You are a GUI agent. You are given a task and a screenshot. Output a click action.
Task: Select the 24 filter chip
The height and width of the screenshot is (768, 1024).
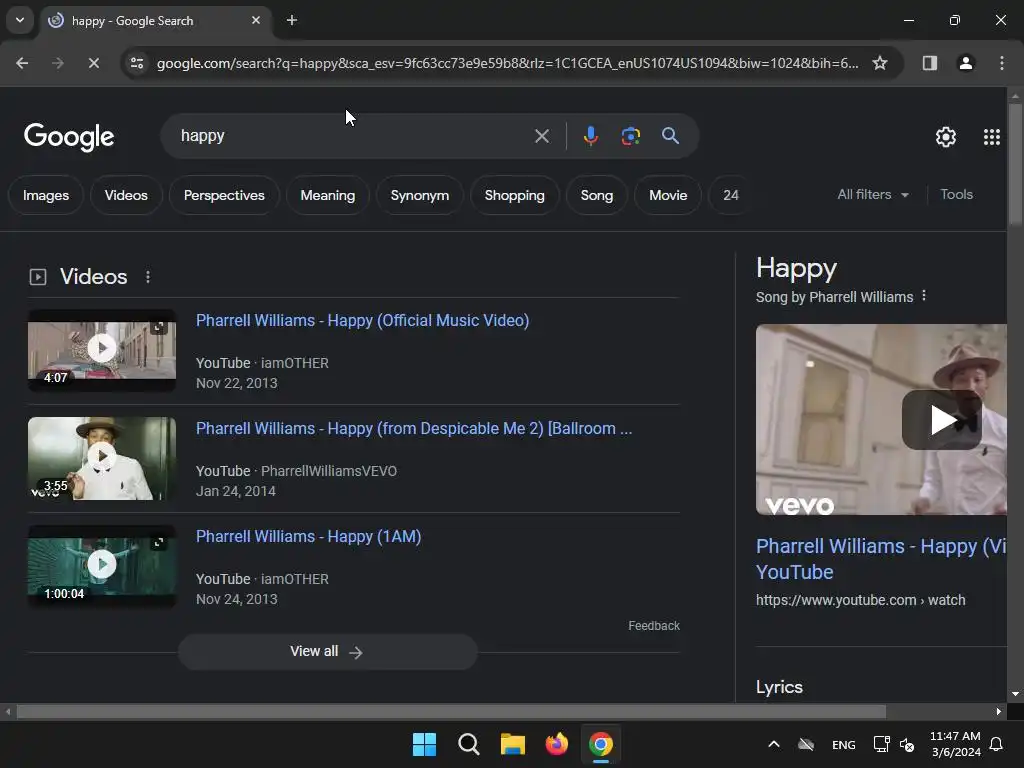point(731,195)
